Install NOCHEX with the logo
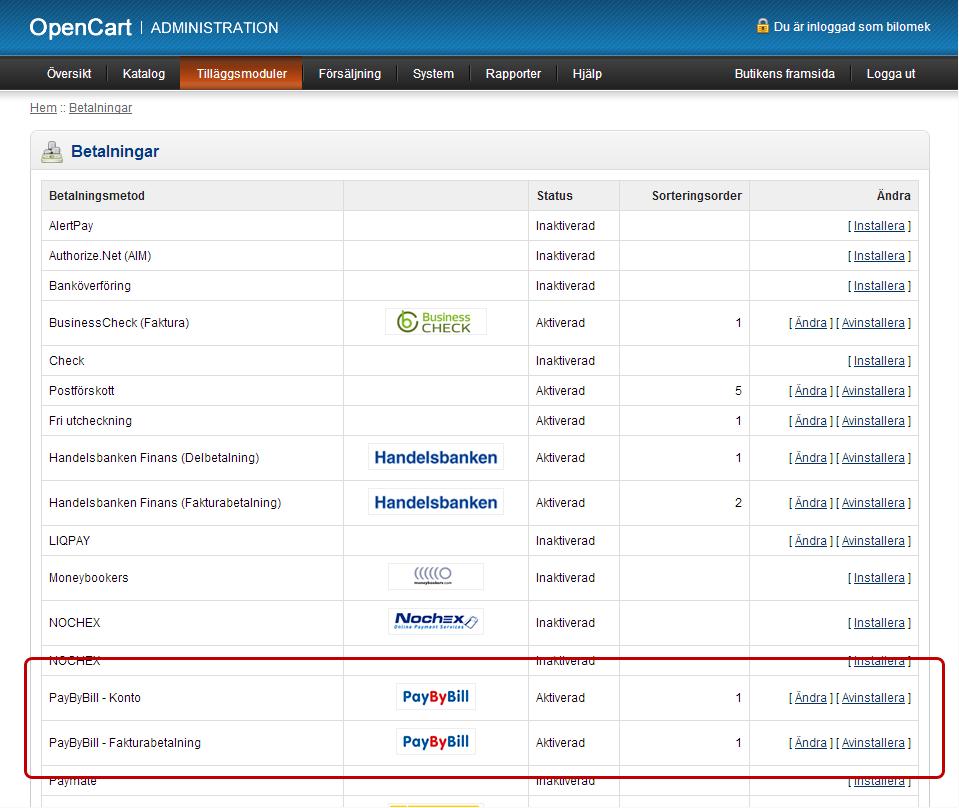 pyautogui.click(x=879, y=623)
